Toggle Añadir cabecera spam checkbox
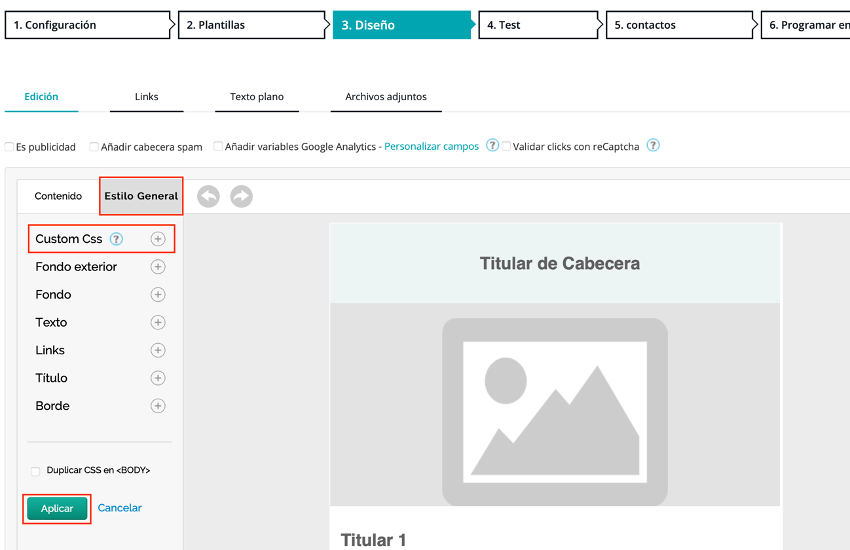850x550 pixels. 94,147
